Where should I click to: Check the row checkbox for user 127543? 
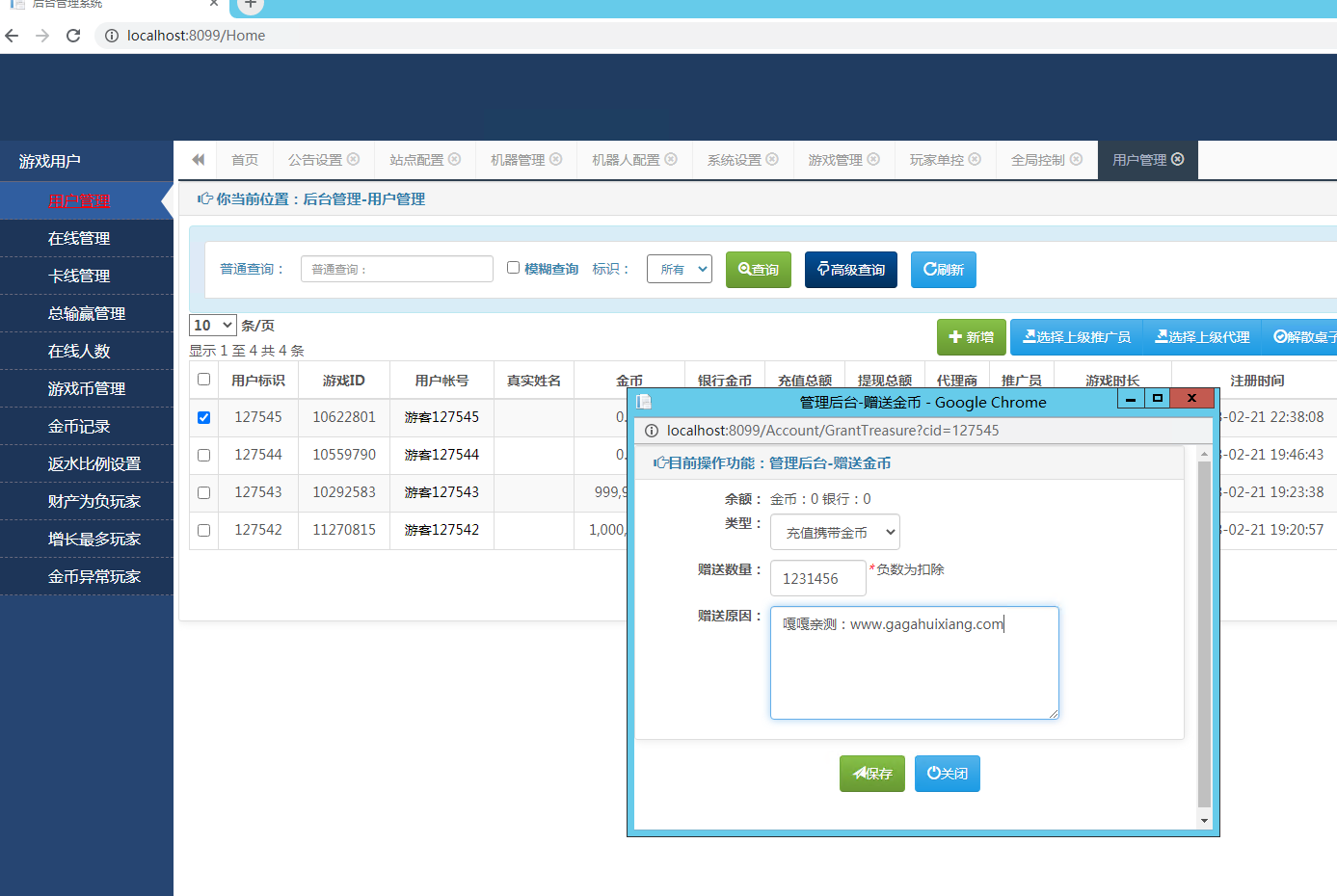pos(203,492)
